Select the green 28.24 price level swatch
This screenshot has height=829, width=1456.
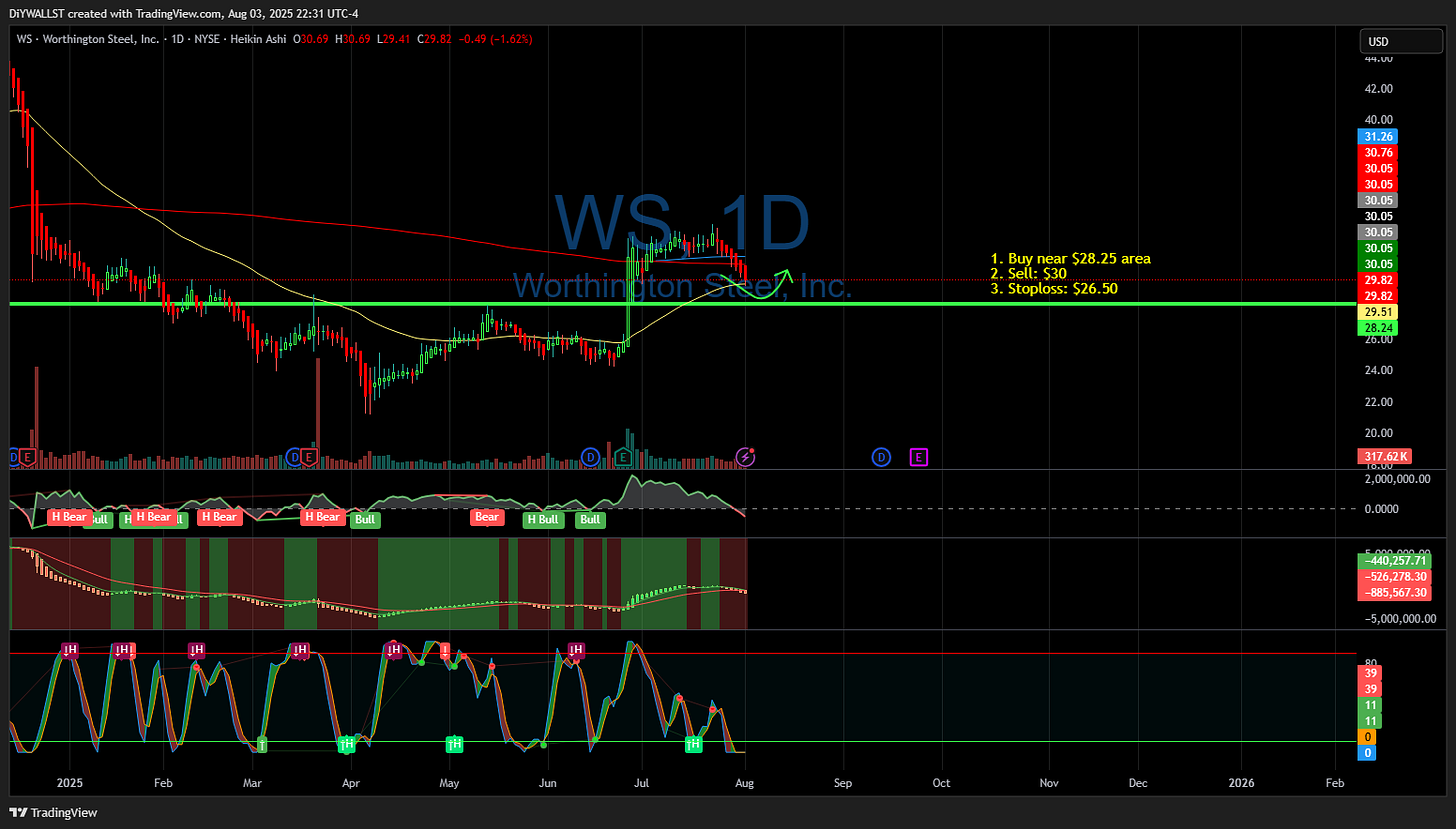point(1379,326)
